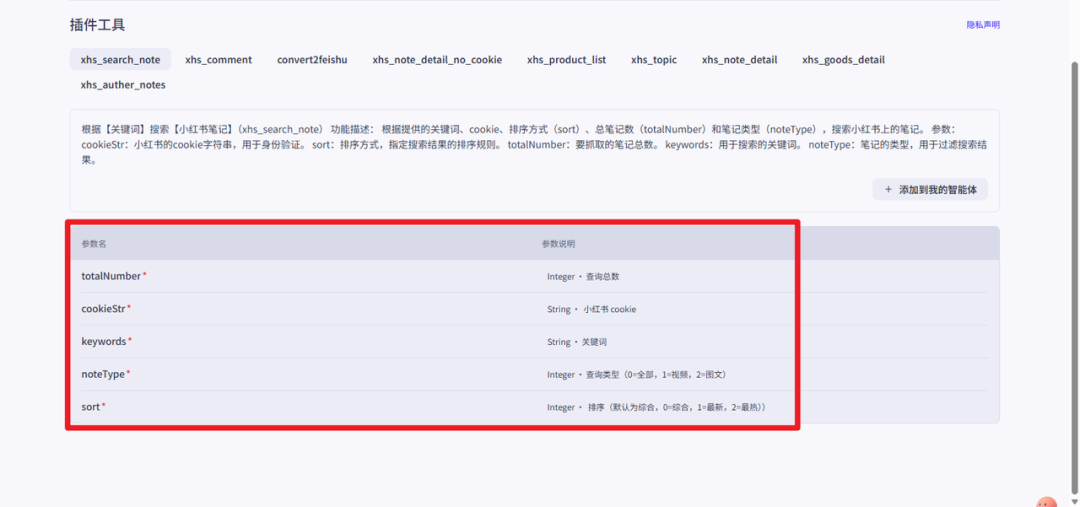
Task: Click the vertical page scrollbar thumb
Action: (1074, 276)
